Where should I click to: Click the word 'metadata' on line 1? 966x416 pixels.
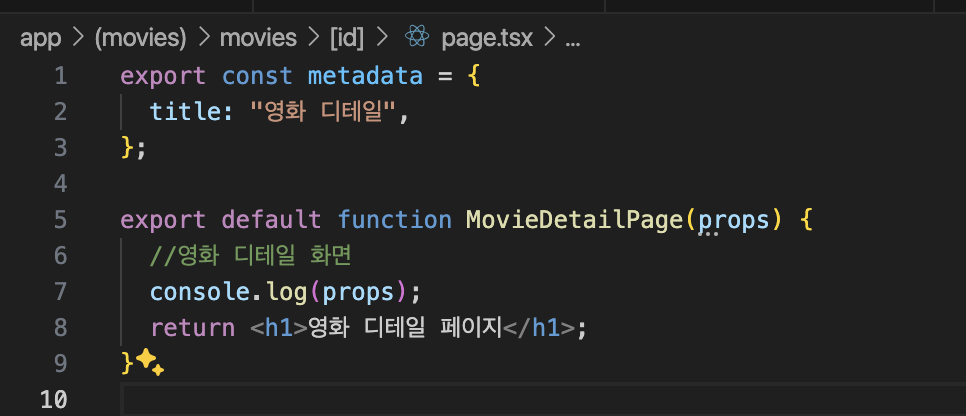coord(365,76)
